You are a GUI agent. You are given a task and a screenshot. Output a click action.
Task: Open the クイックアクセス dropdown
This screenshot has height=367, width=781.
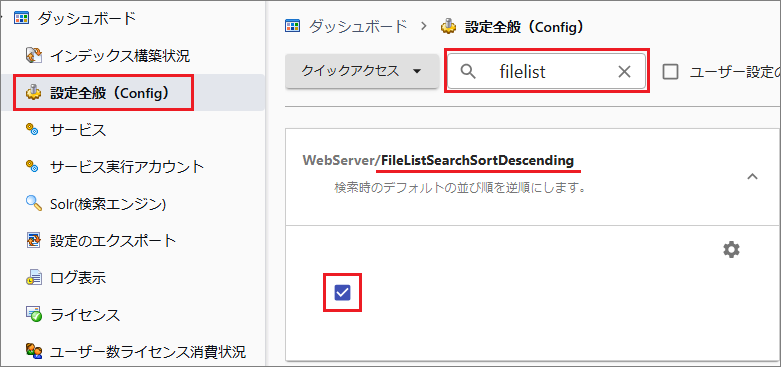(x=362, y=71)
